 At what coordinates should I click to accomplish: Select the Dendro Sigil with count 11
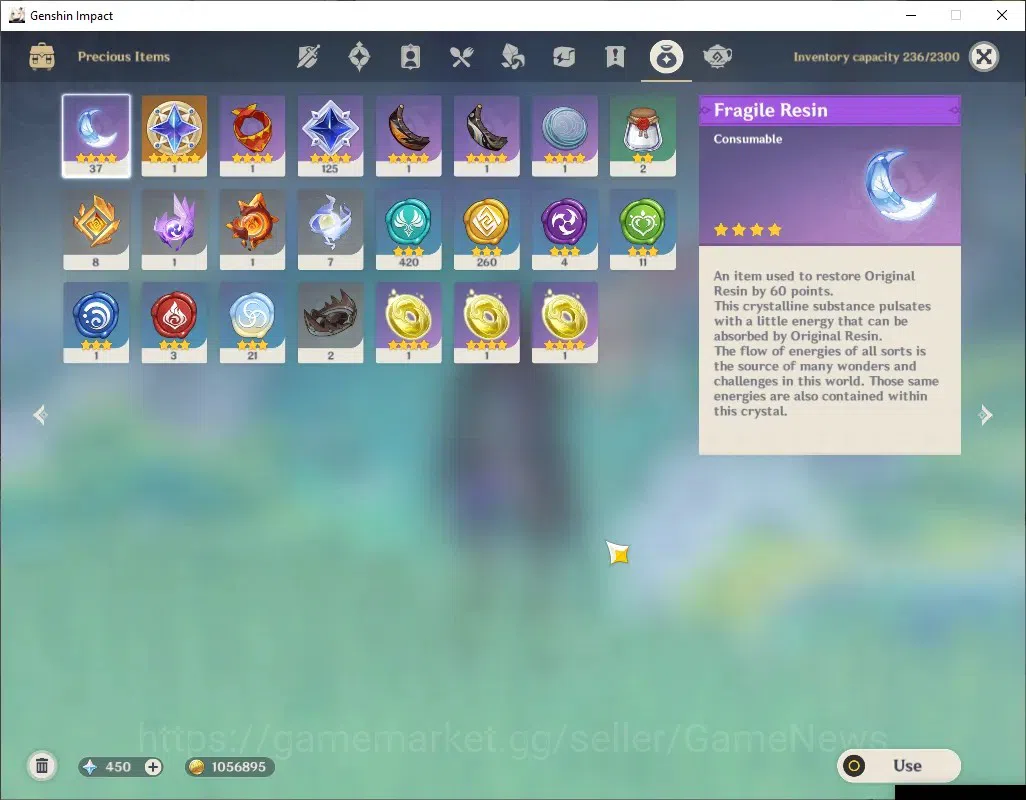[x=643, y=230]
